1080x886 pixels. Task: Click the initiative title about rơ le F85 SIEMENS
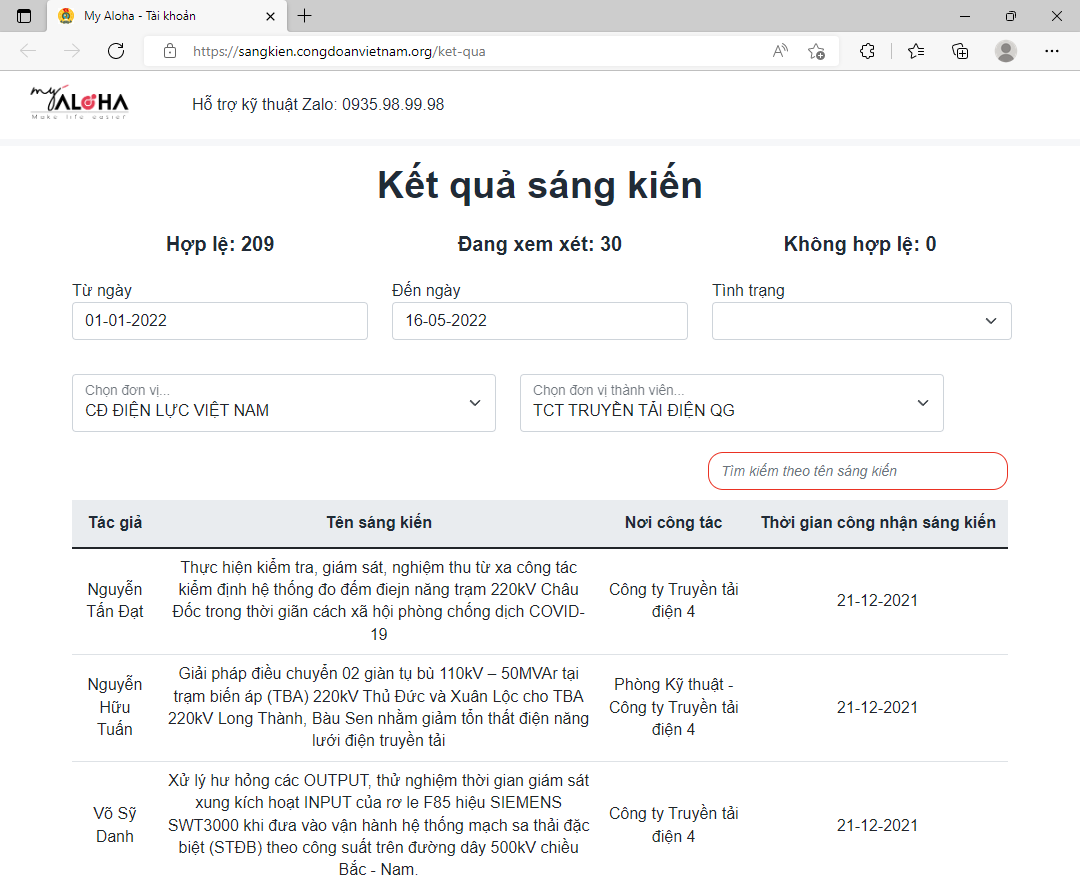point(379,825)
